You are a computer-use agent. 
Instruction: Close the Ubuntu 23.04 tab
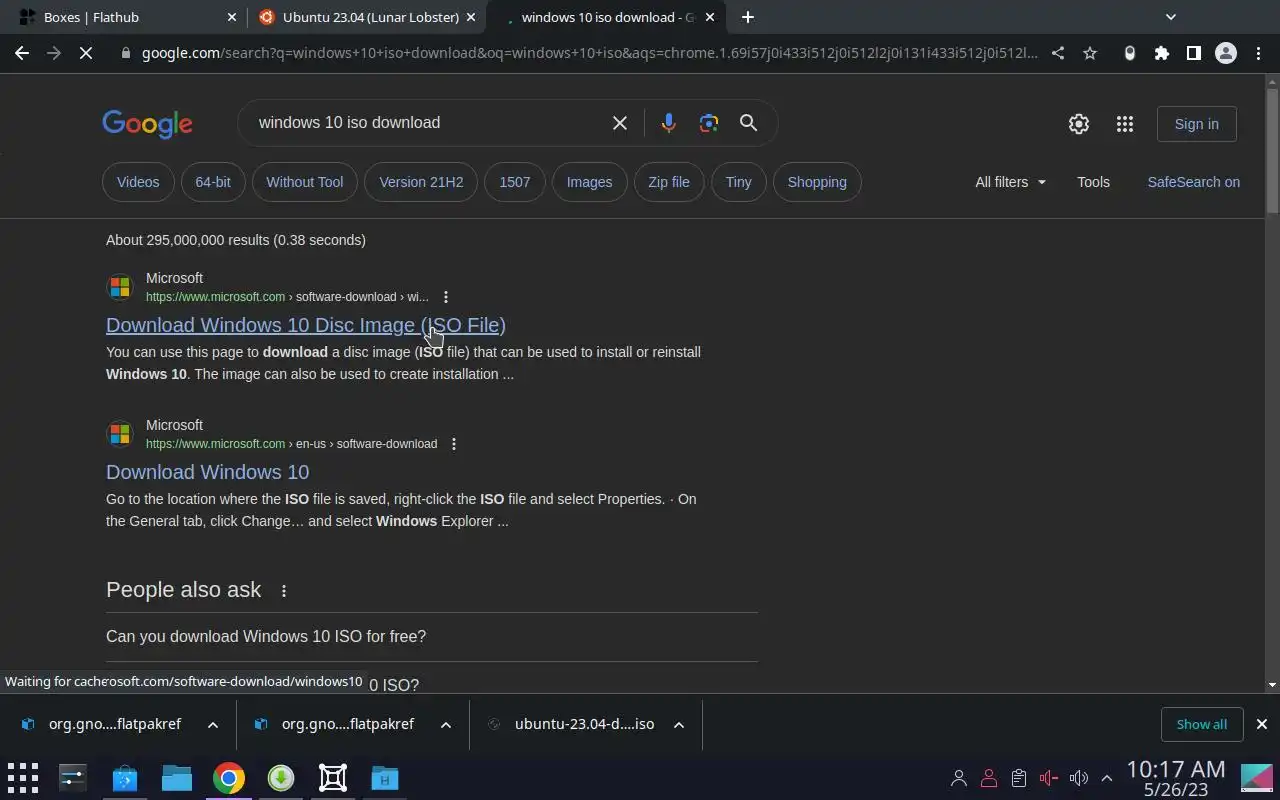(x=472, y=17)
